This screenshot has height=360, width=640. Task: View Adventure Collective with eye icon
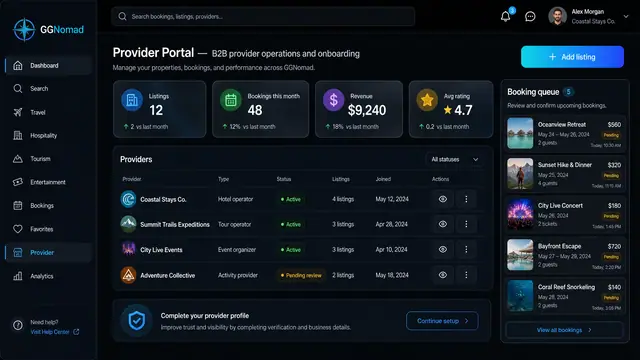(x=443, y=275)
